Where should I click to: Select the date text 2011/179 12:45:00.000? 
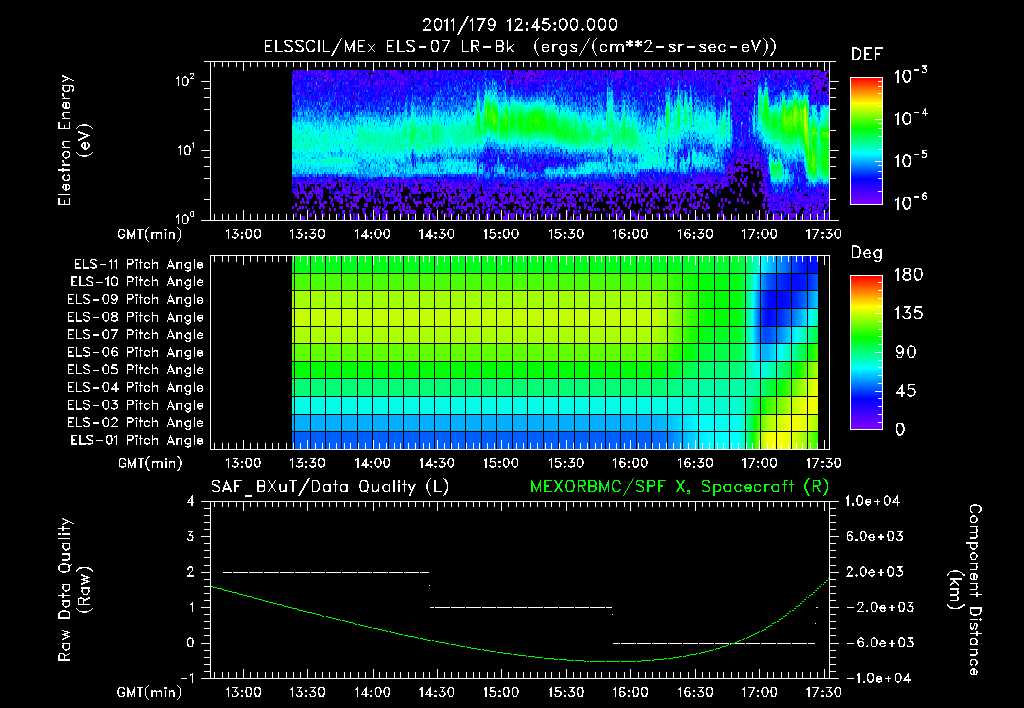[519, 25]
